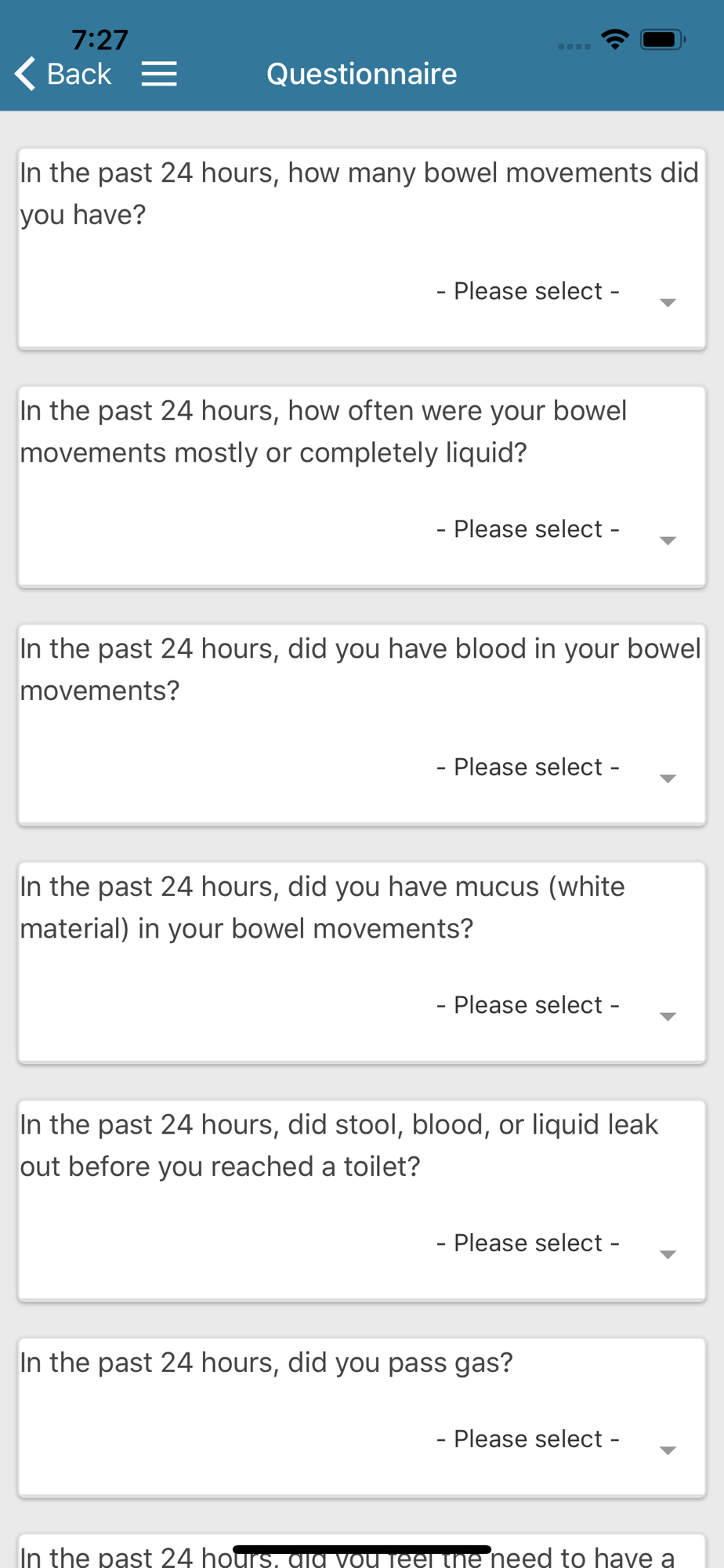Open the hamburger menu

click(x=159, y=74)
